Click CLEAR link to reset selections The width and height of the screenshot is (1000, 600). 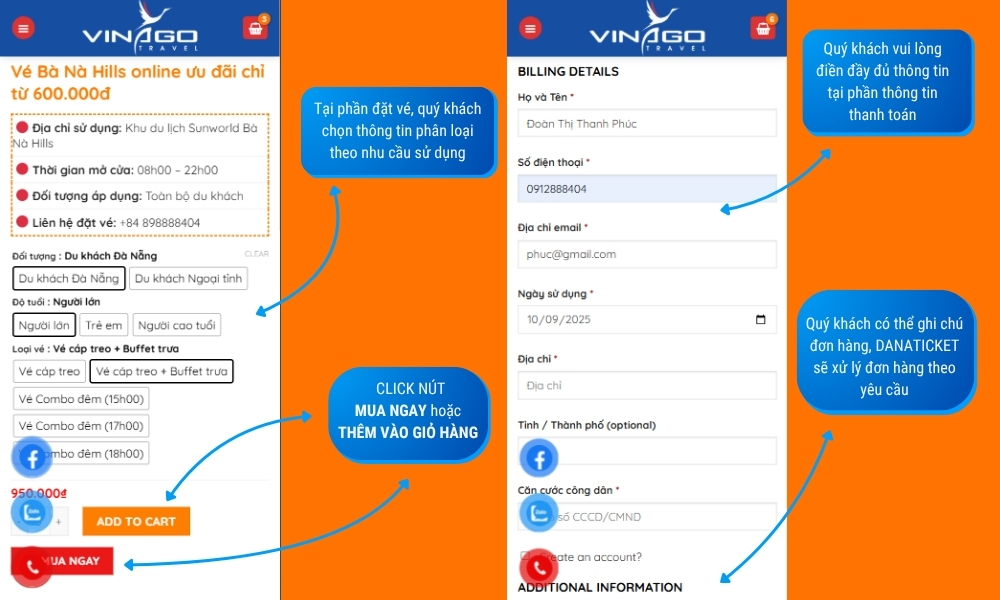pos(256,254)
